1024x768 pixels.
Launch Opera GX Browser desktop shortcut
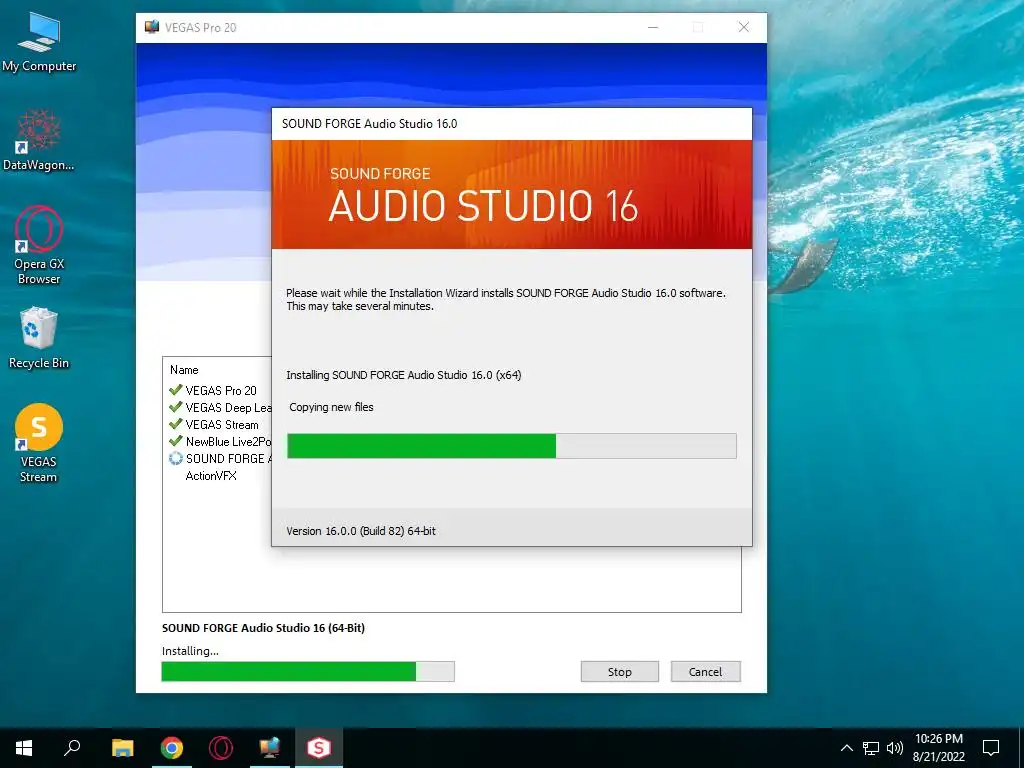coord(39,245)
